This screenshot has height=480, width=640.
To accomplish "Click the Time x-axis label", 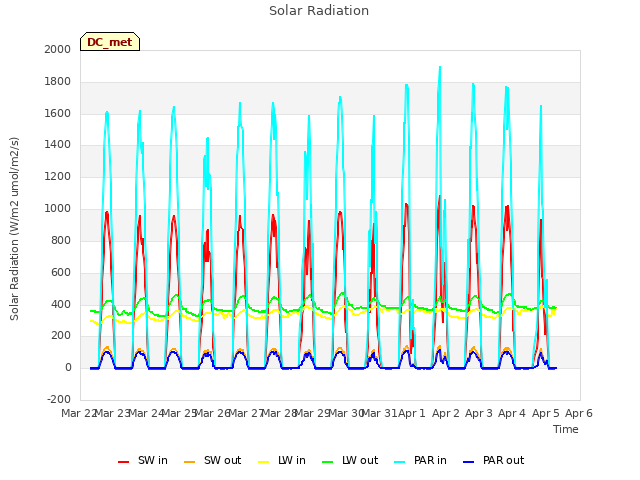I will pyautogui.click(x=566, y=429).
